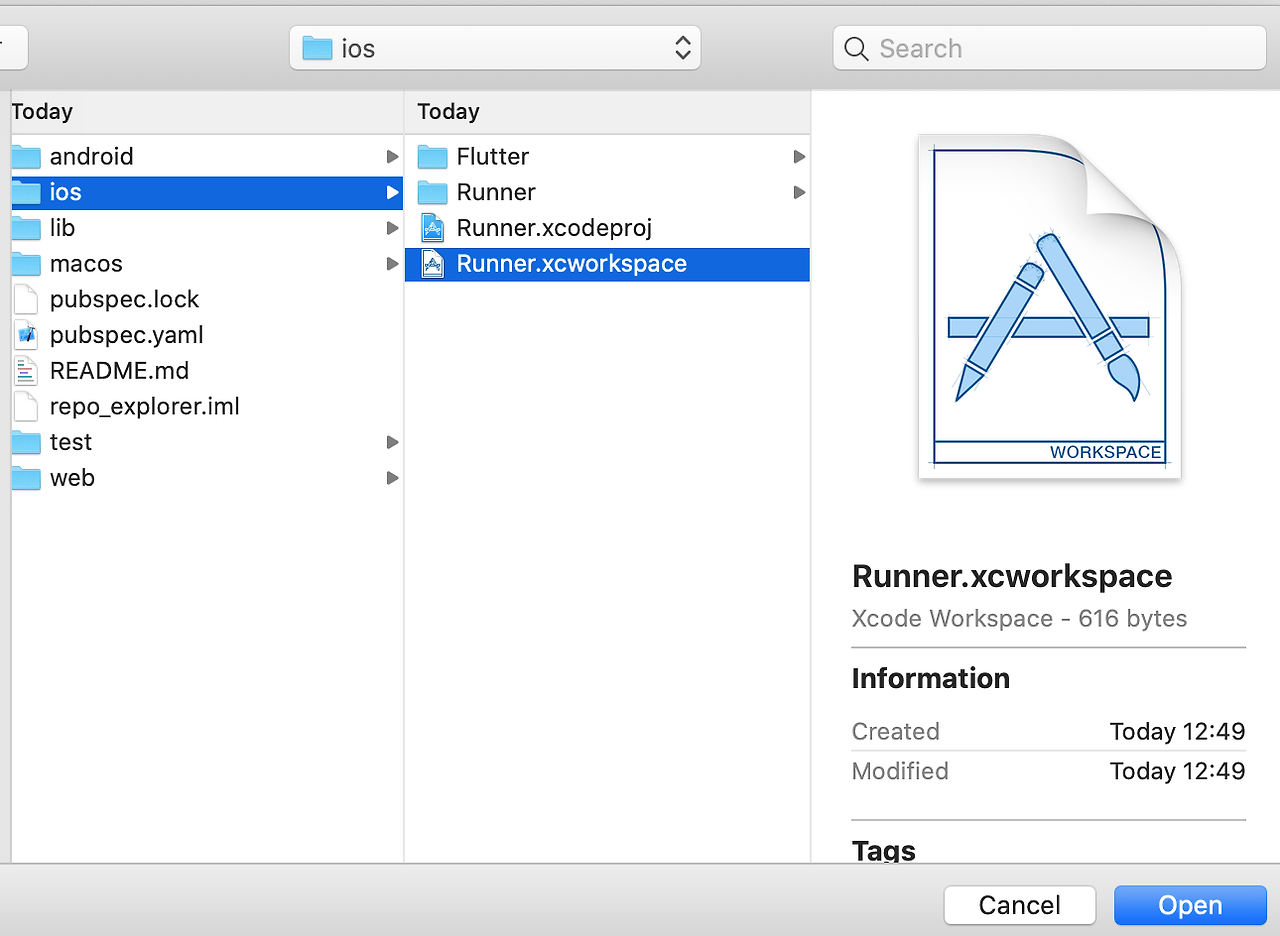
Task: Click the search magnifying glass icon
Action: coord(856,49)
